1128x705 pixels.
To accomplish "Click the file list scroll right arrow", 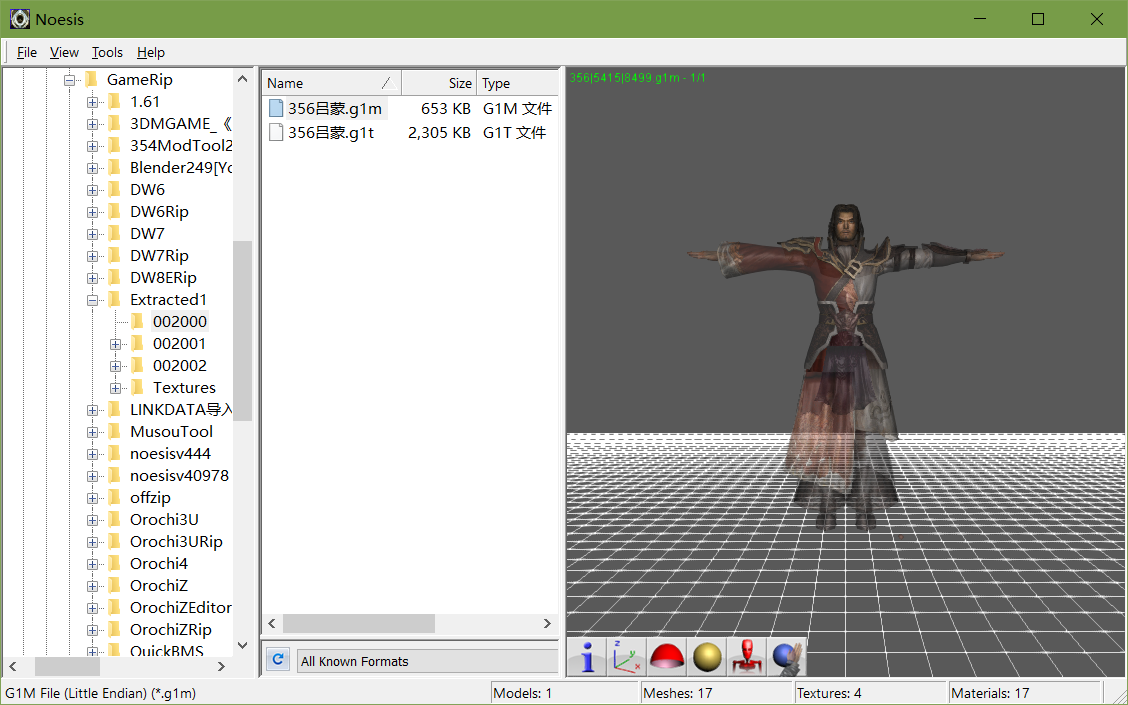I will (x=547, y=623).
